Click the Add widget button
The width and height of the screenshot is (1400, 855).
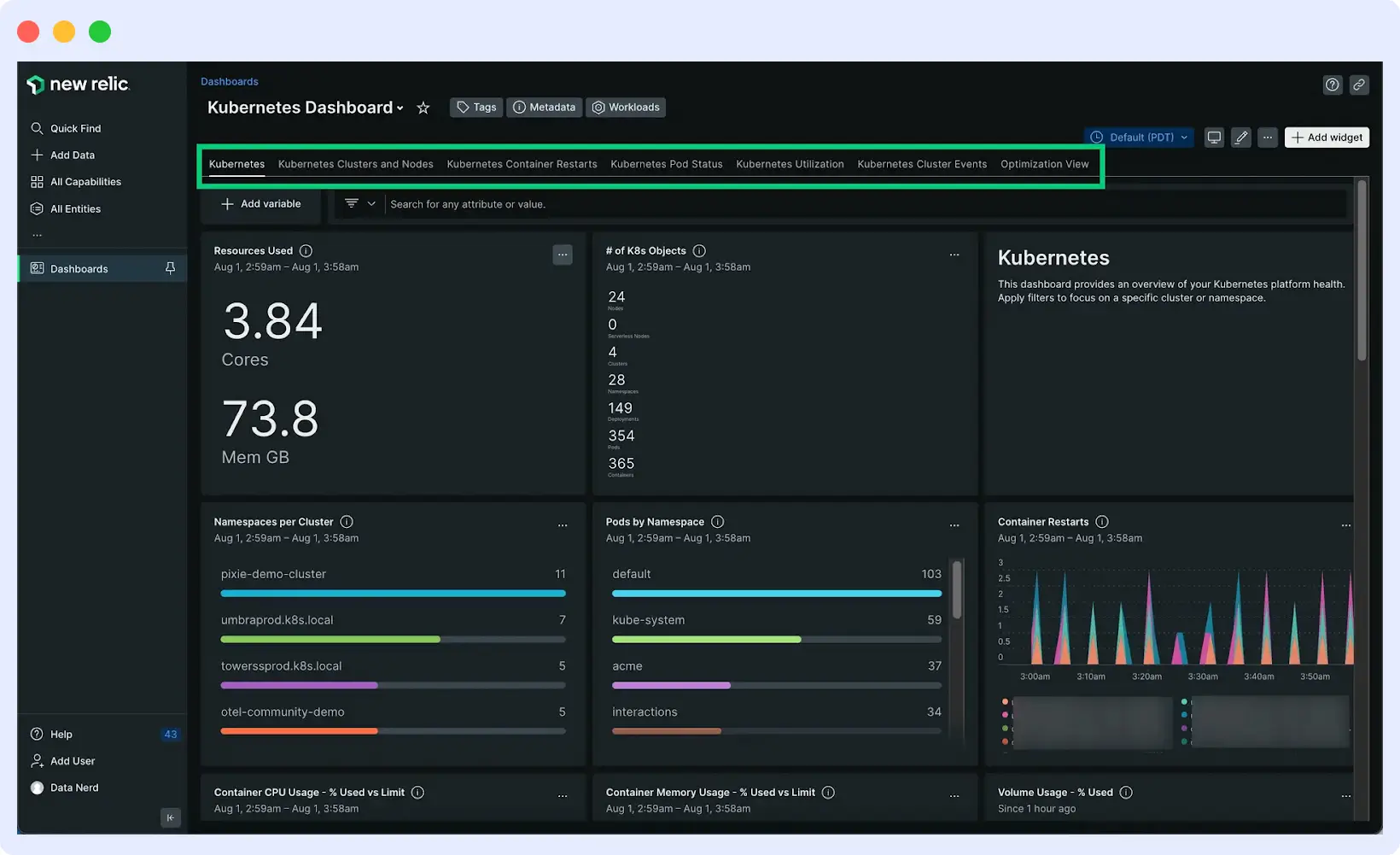click(1327, 137)
